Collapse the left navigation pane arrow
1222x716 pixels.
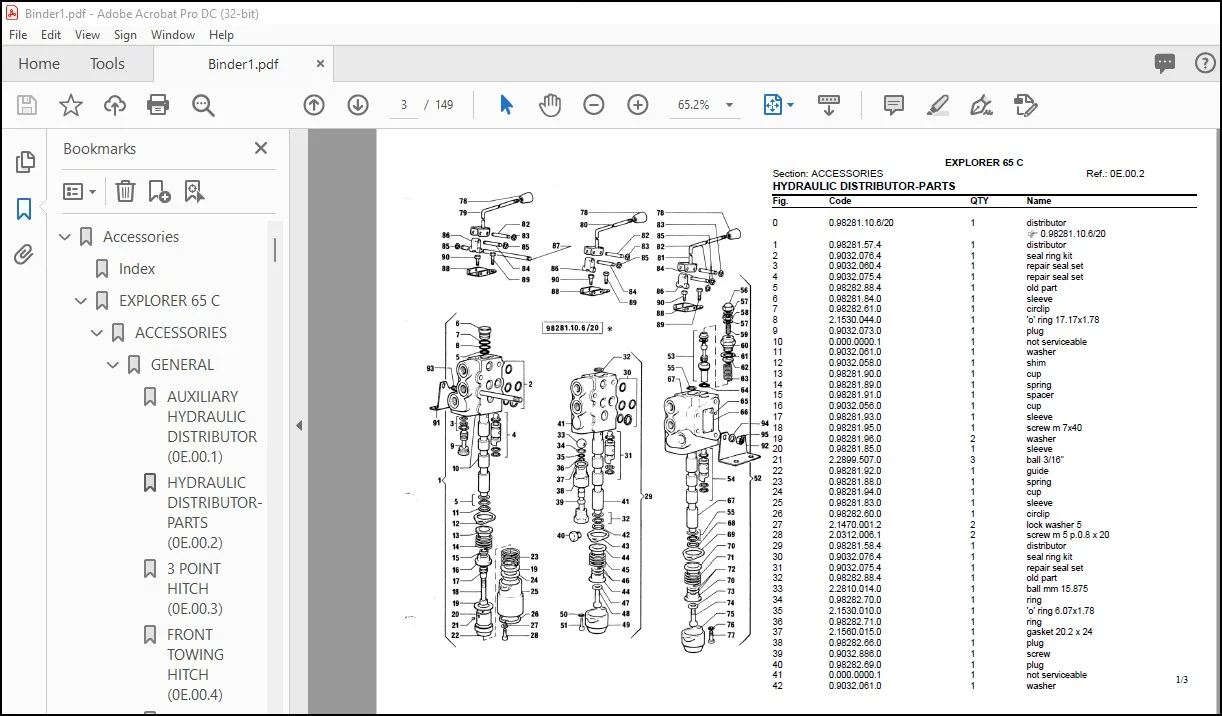coord(298,425)
